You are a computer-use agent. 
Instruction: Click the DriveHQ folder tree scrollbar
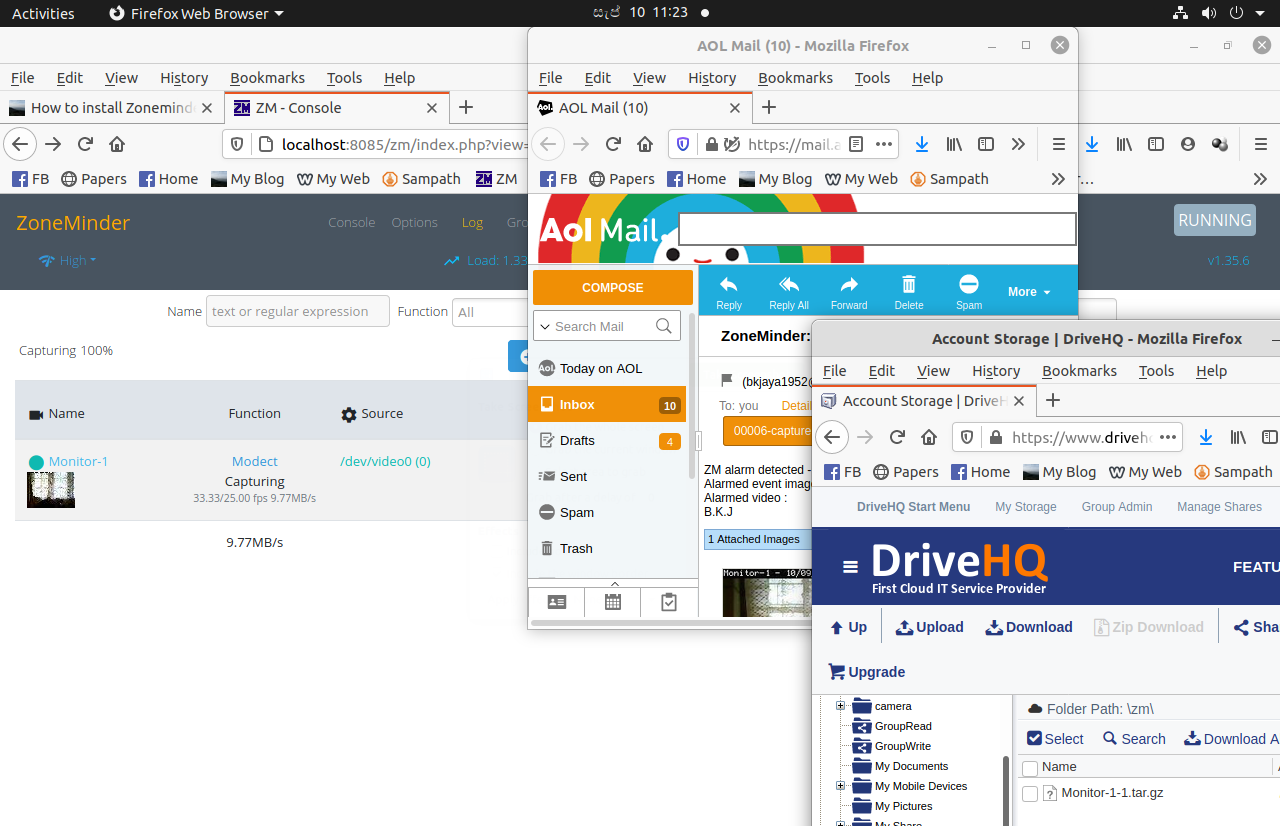pyautogui.click(x=1005, y=790)
